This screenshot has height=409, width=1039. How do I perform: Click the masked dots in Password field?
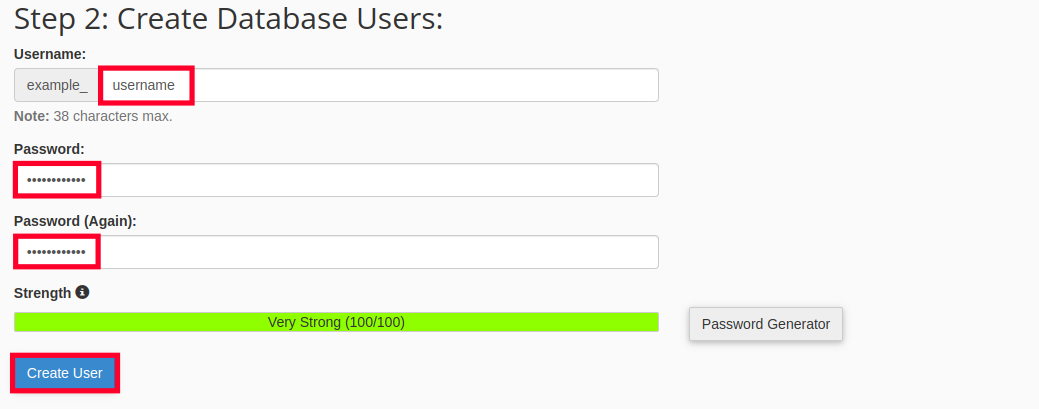point(56,180)
